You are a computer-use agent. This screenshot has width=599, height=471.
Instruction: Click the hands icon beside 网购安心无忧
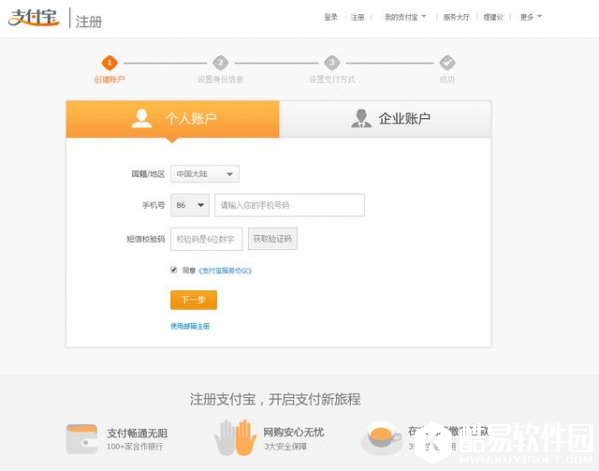point(235,438)
